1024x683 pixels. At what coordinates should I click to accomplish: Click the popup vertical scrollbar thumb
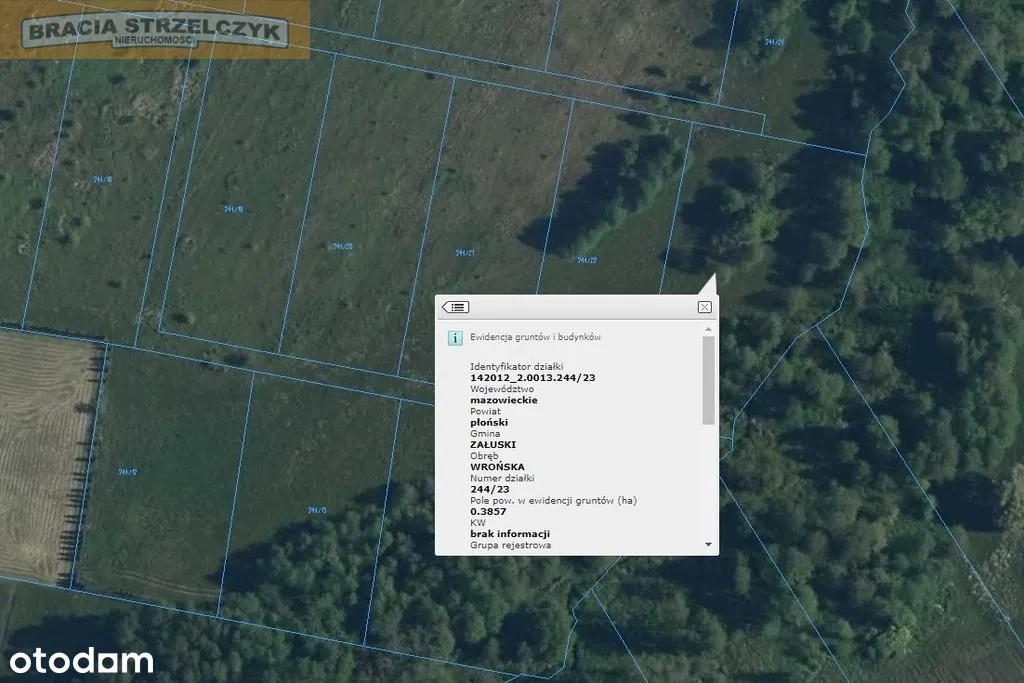(x=709, y=380)
